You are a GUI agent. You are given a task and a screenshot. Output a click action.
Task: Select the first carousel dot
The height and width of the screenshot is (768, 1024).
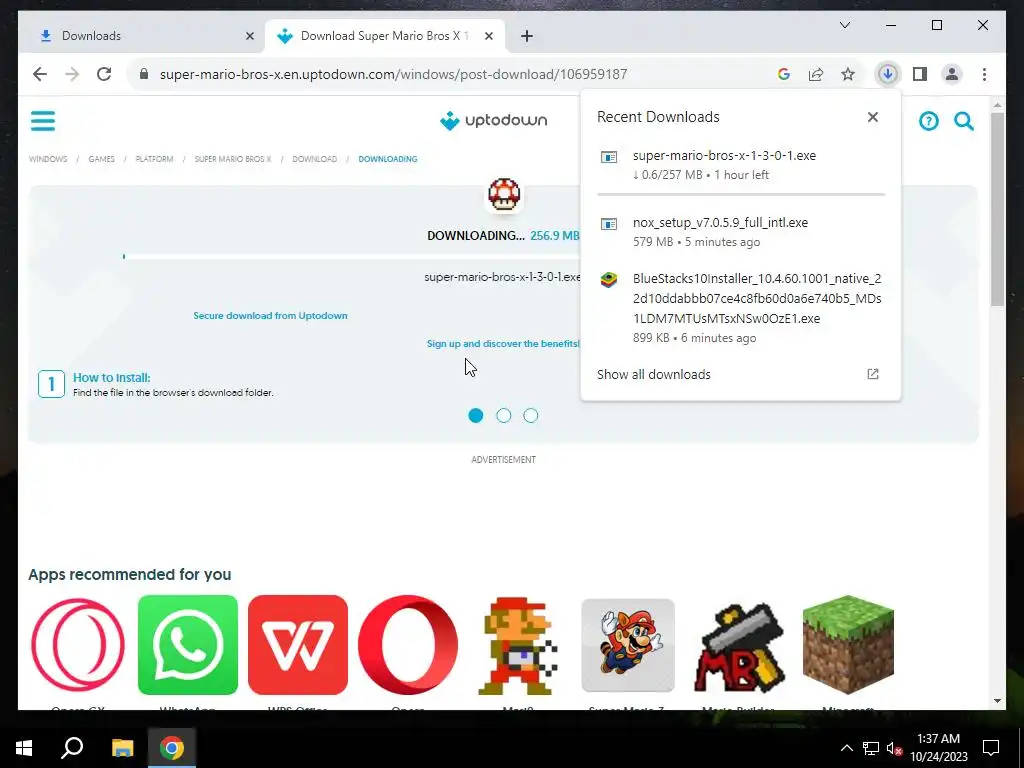click(x=475, y=415)
